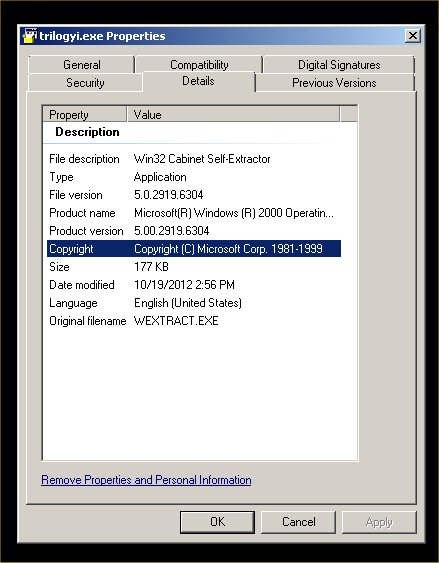The image size is (439, 563).
Task: Select the Date modified property label
Action: [82, 285]
